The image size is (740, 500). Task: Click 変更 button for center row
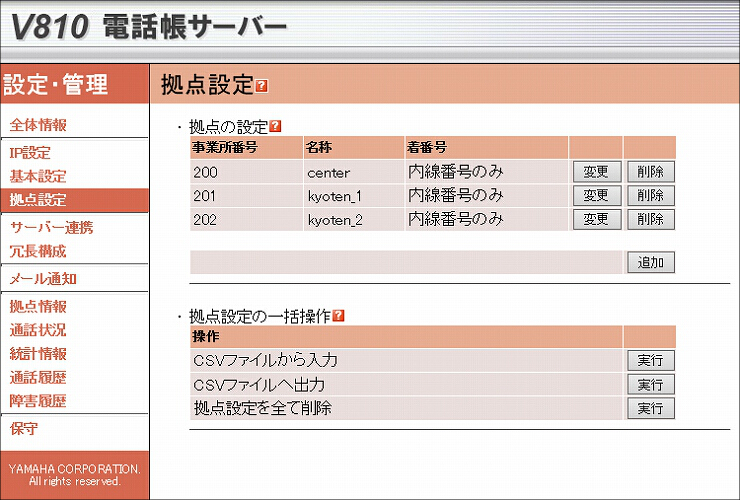(597, 172)
